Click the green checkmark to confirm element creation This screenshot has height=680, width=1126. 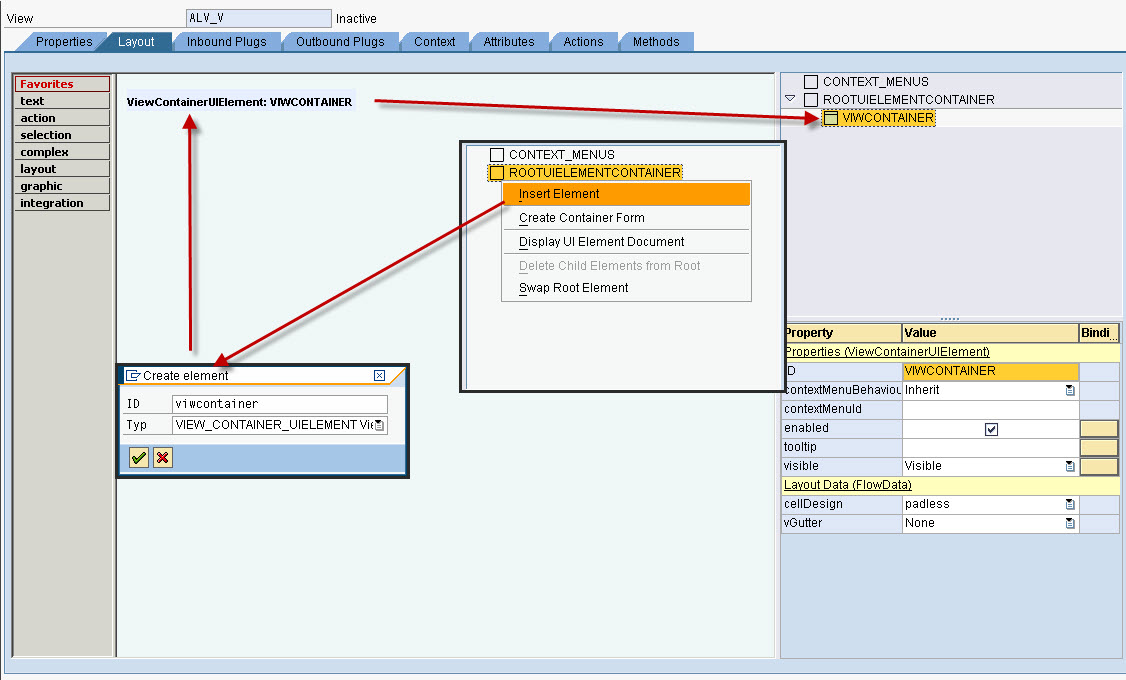(138, 459)
